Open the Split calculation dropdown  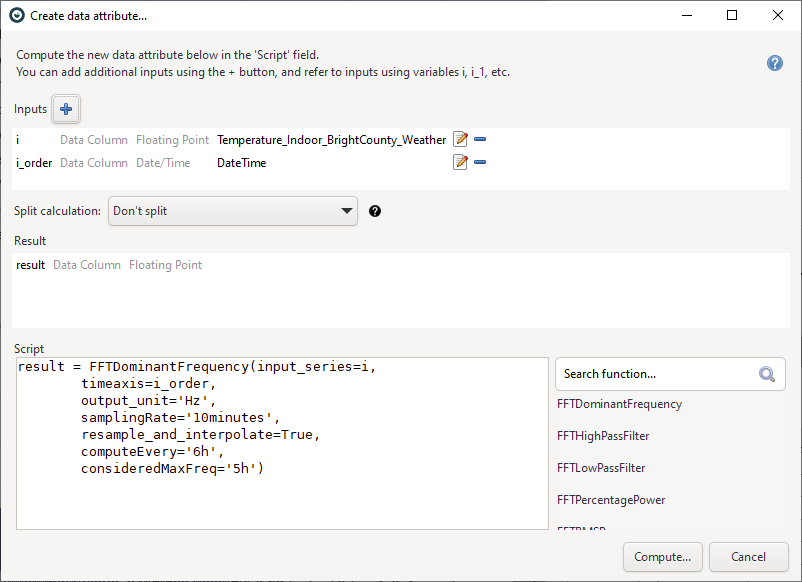coord(232,211)
